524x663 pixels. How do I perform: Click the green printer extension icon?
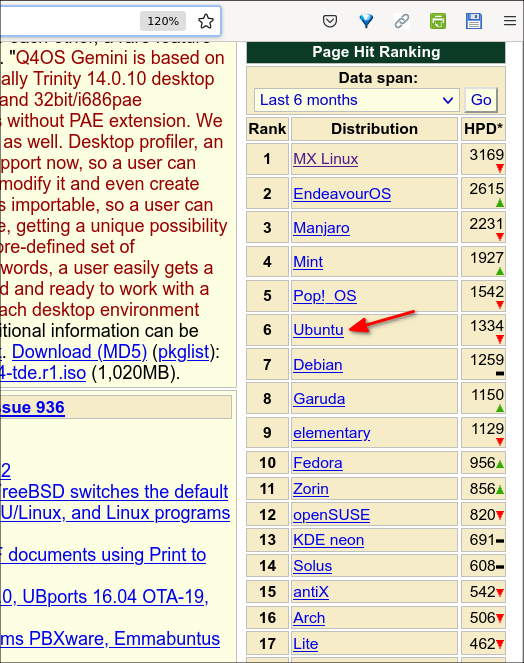point(438,21)
